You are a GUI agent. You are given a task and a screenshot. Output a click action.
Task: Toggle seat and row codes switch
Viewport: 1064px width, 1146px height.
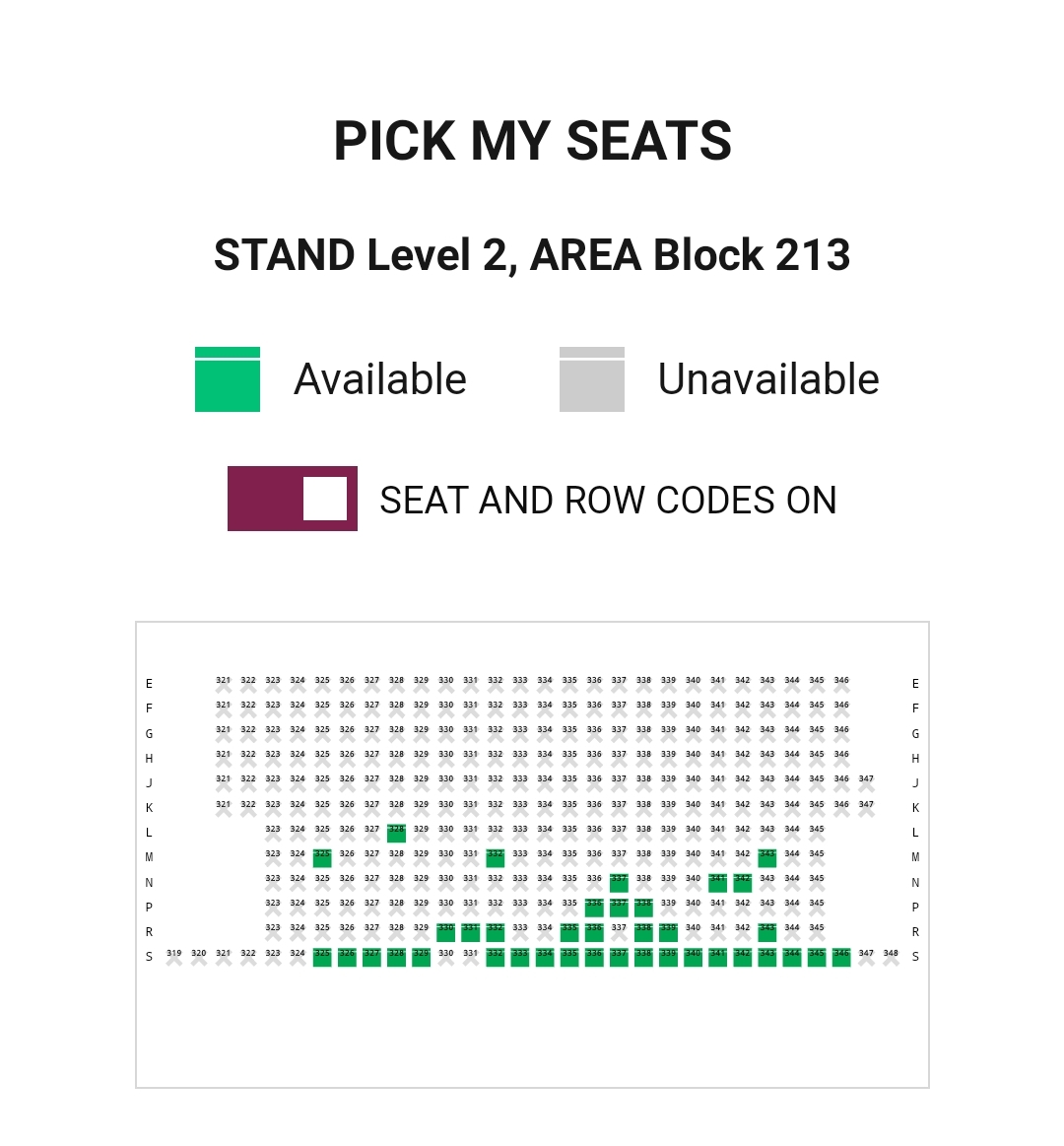[293, 499]
